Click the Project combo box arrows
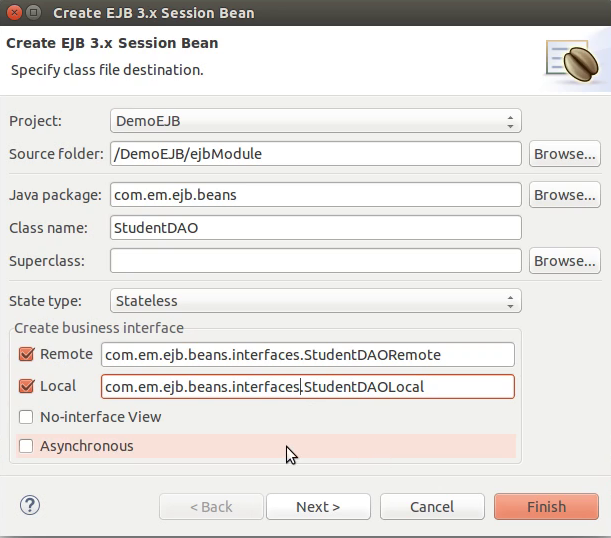Image resolution: width=611 pixels, height=538 pixels. pyautogui.click(x=510, y=122)
